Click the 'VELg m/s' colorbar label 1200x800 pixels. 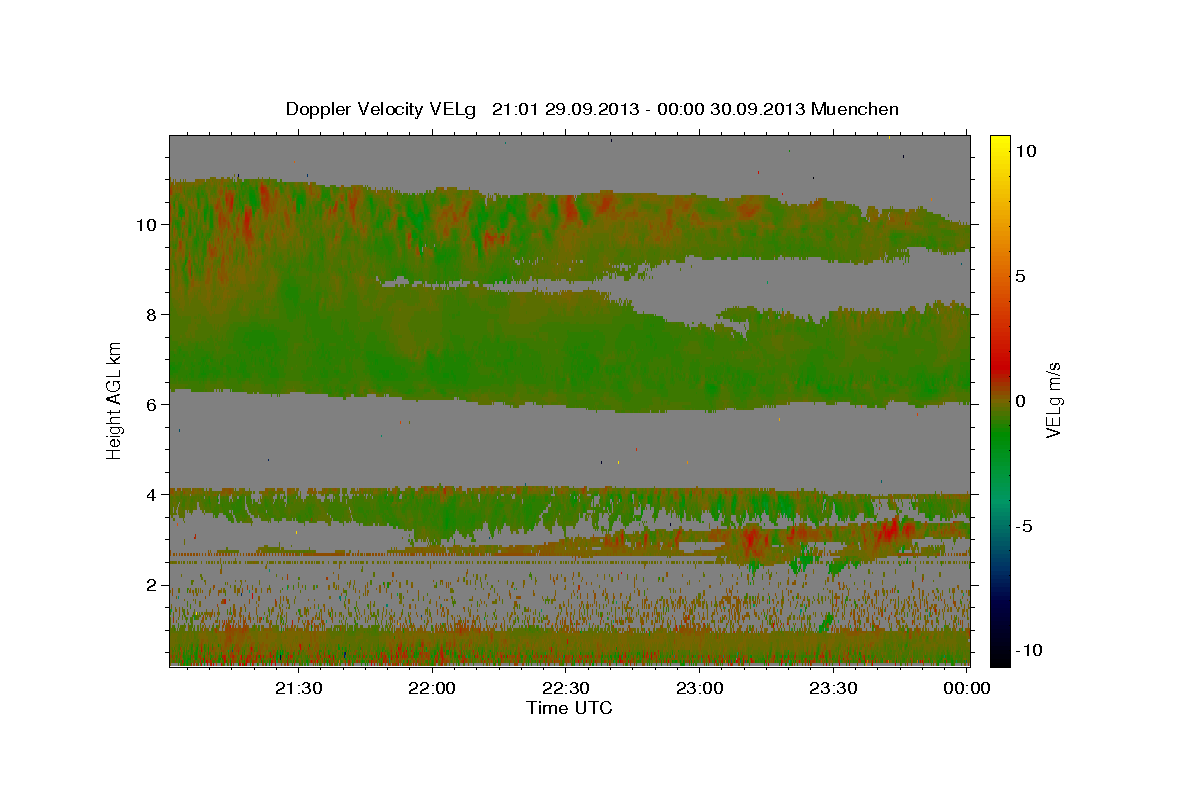pyautogui.click(x=1053, y=400)
